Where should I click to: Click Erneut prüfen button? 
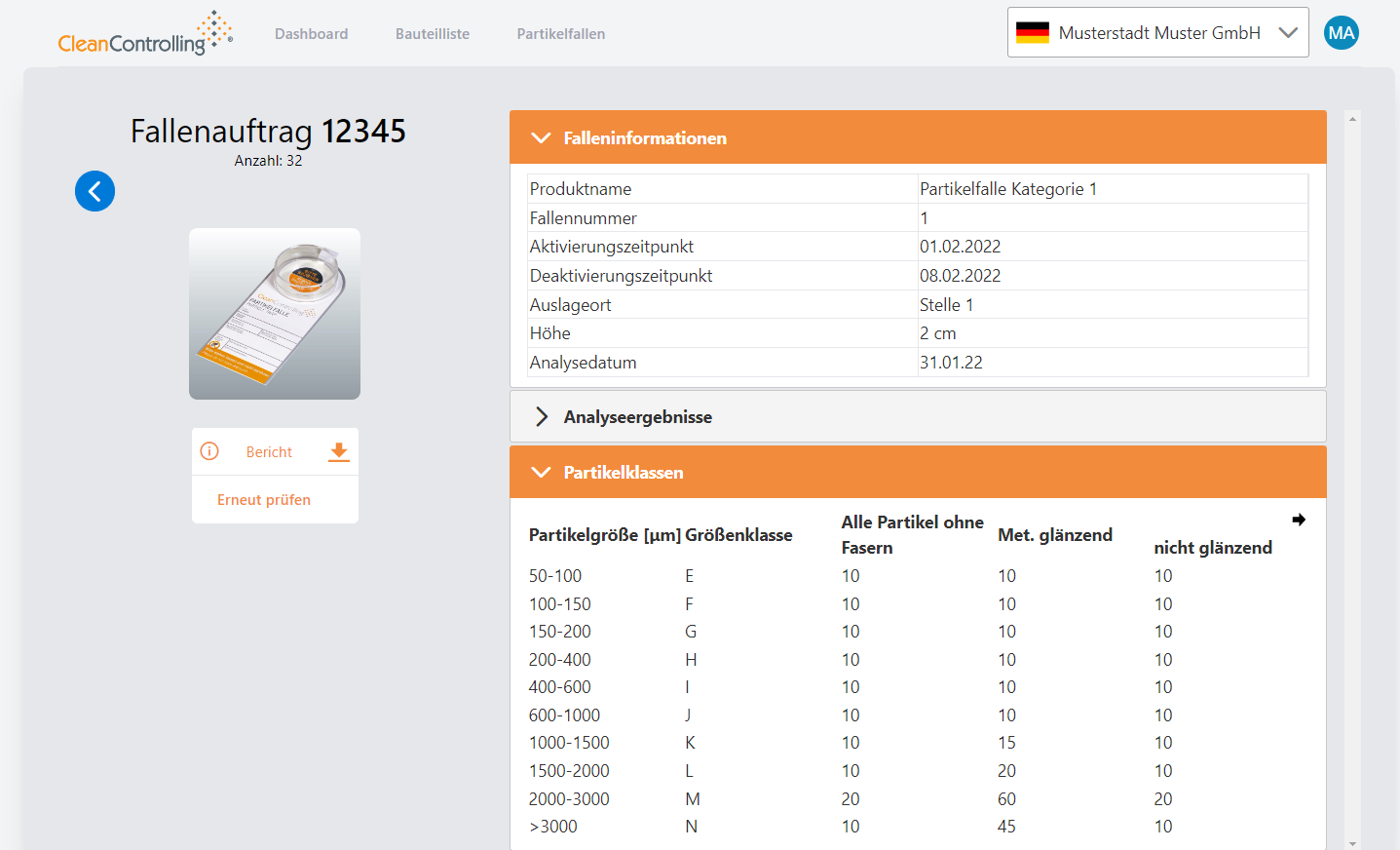click(x=264, y=500)
